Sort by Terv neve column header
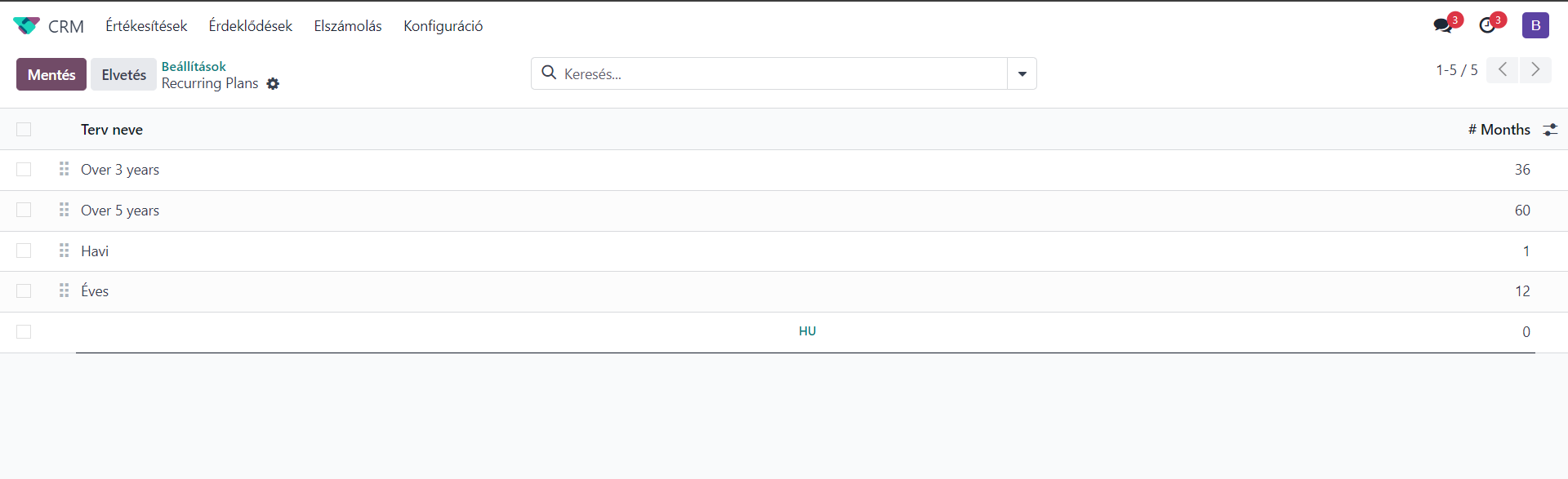1568x479 pixels. pos(112,130)
